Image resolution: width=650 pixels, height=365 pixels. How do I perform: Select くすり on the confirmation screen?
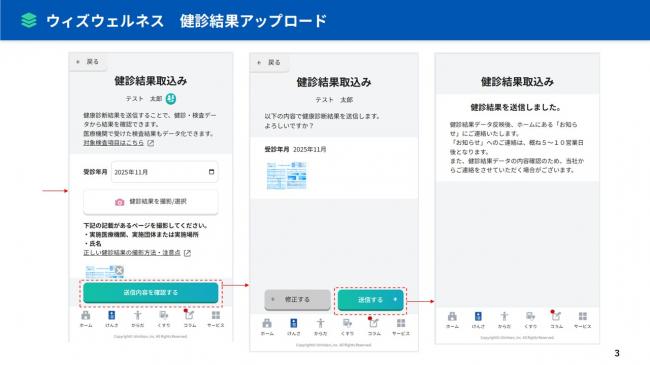pos(347,327)
